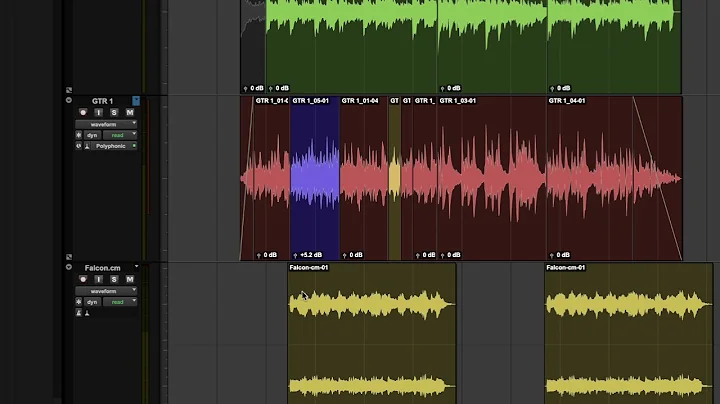Select the narrow yellow GT clip
Image resolution: width=720 pixels, height=404 pixels.
pos(394,178)
